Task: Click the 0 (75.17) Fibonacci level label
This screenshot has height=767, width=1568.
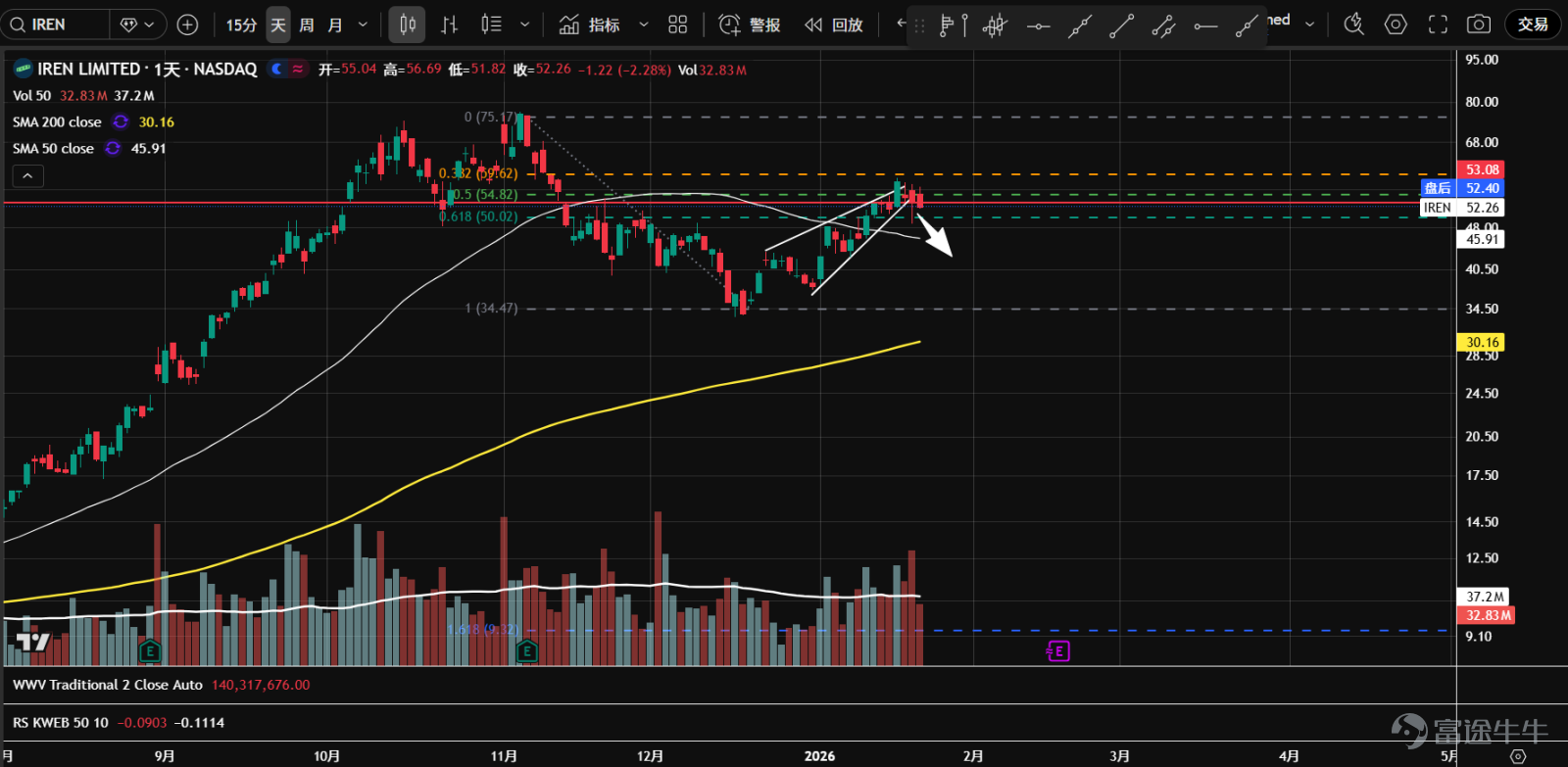Action: click(x=491, y=118)
